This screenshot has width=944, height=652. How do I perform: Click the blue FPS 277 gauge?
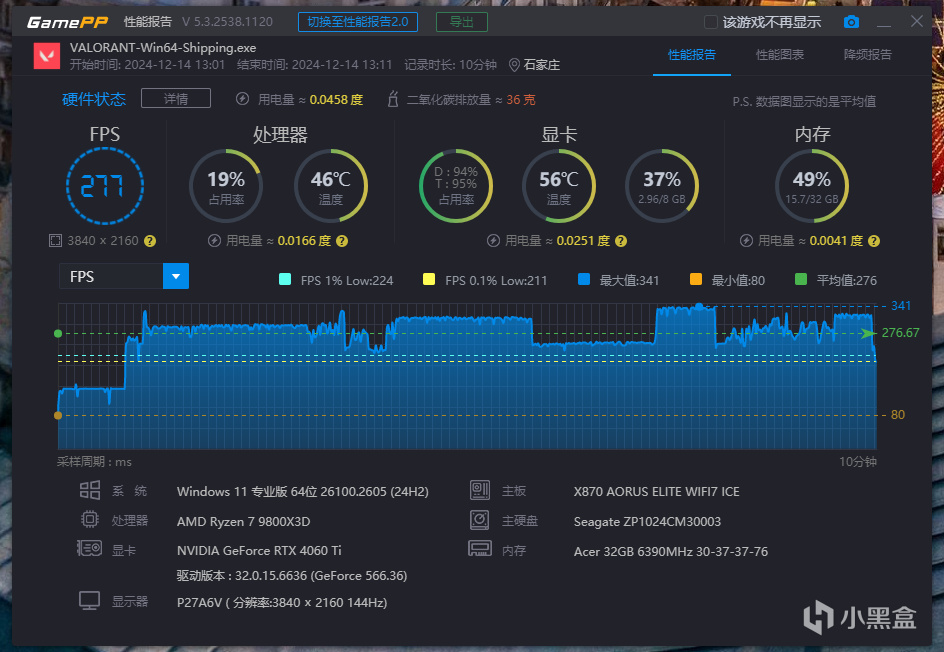tap(105, 185)
